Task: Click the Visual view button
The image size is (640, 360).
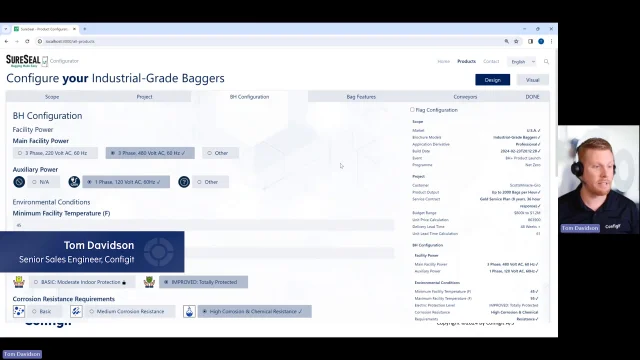Action: point(533,80)
